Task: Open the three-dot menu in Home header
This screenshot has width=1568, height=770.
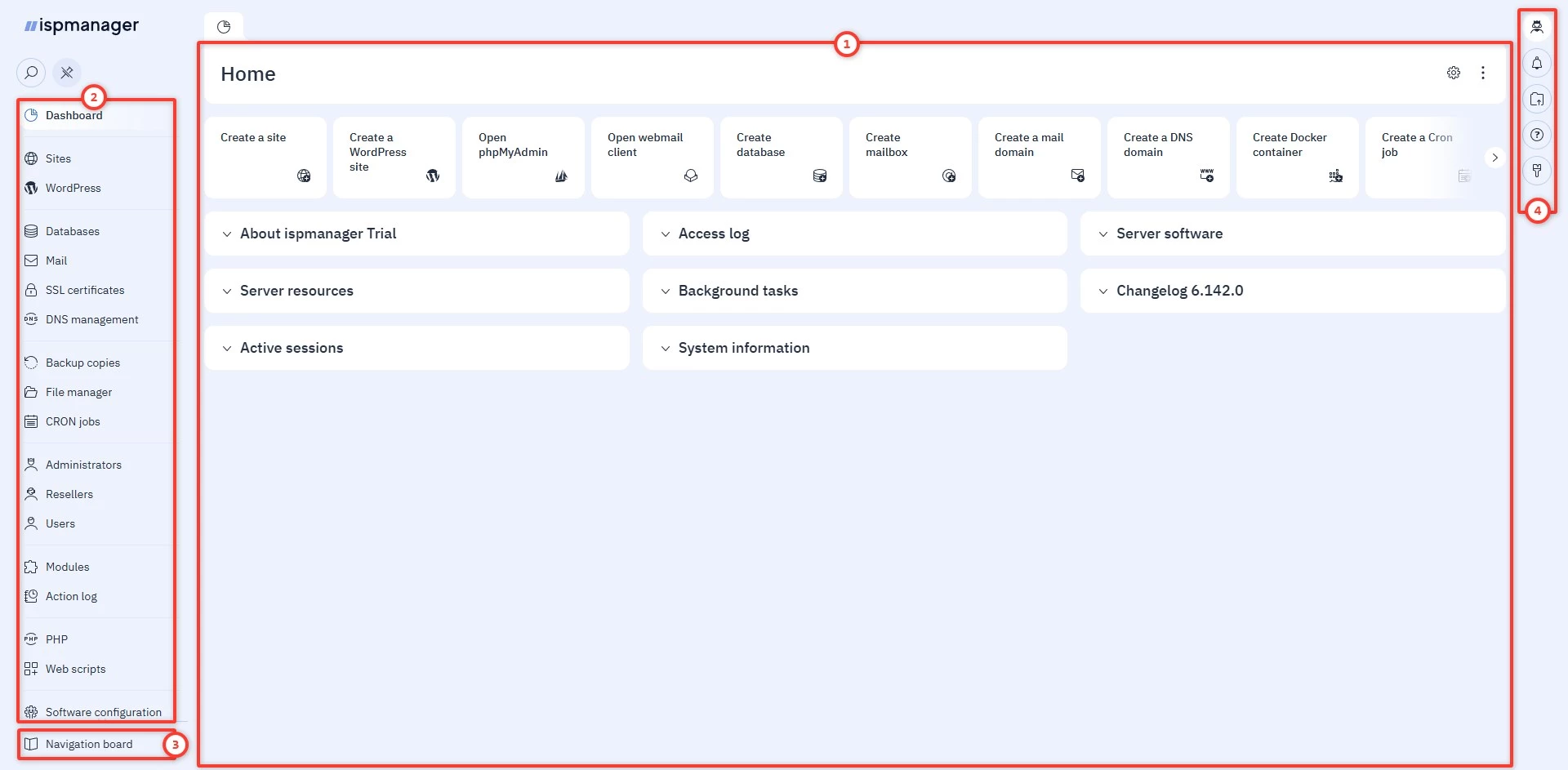Action: 1483,73
